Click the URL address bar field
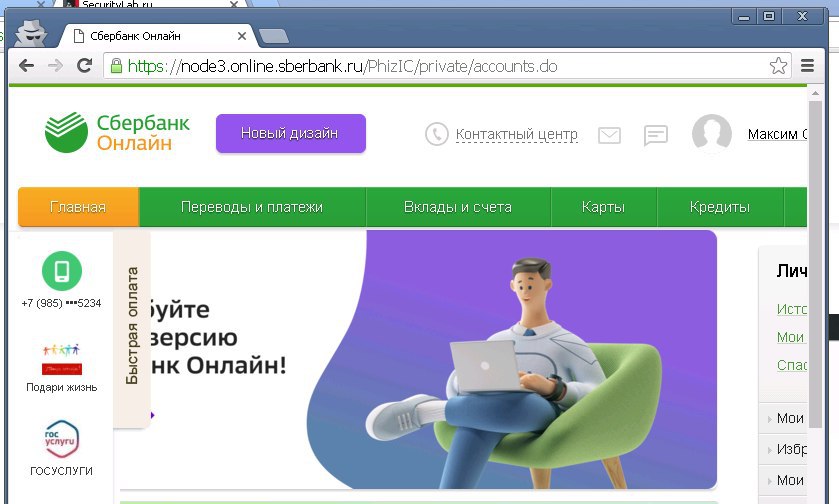This screenshot has width=839, height=504. tap(446, 66)
